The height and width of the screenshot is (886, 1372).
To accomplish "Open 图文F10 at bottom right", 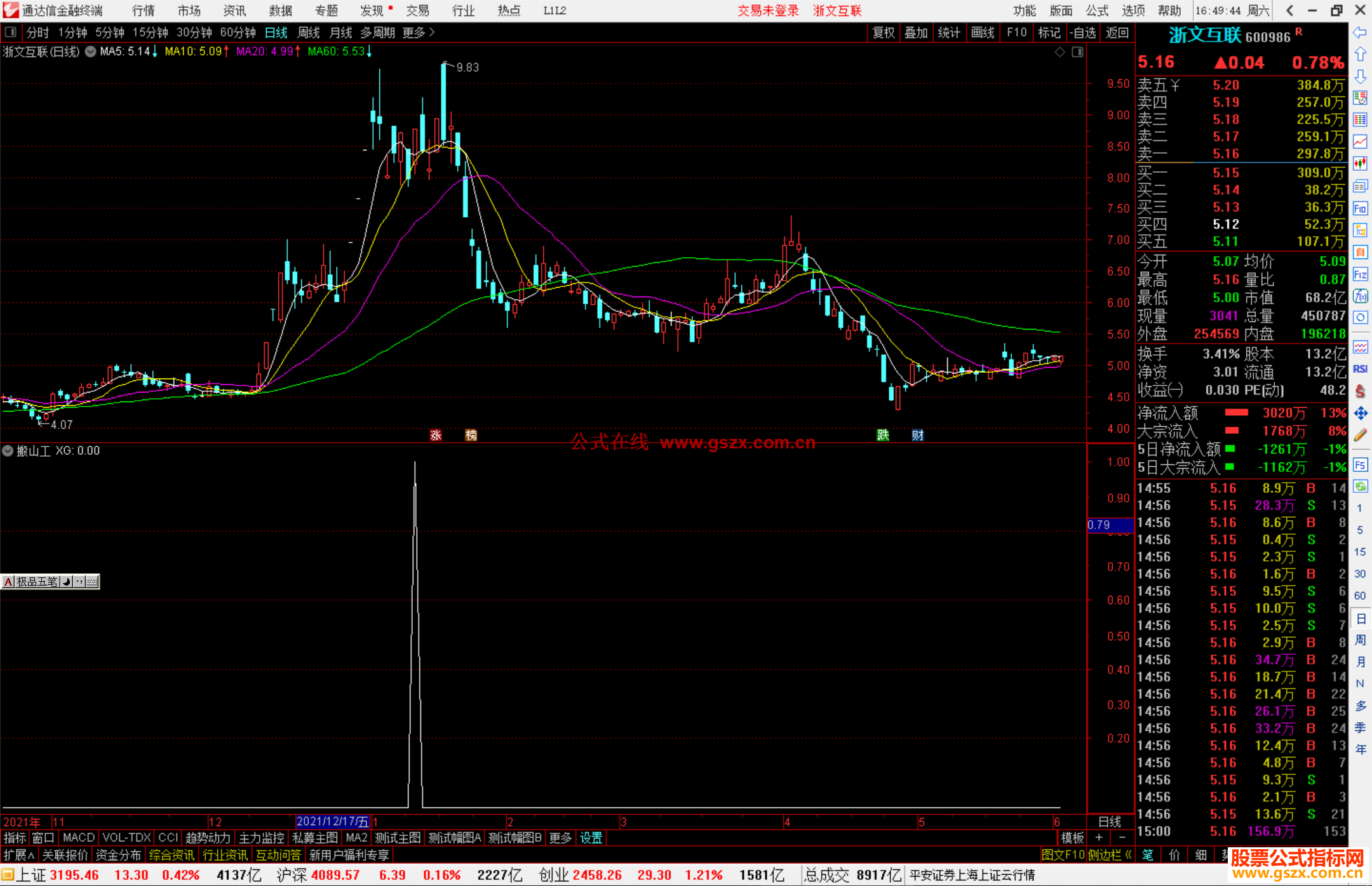I will 1063,855.
